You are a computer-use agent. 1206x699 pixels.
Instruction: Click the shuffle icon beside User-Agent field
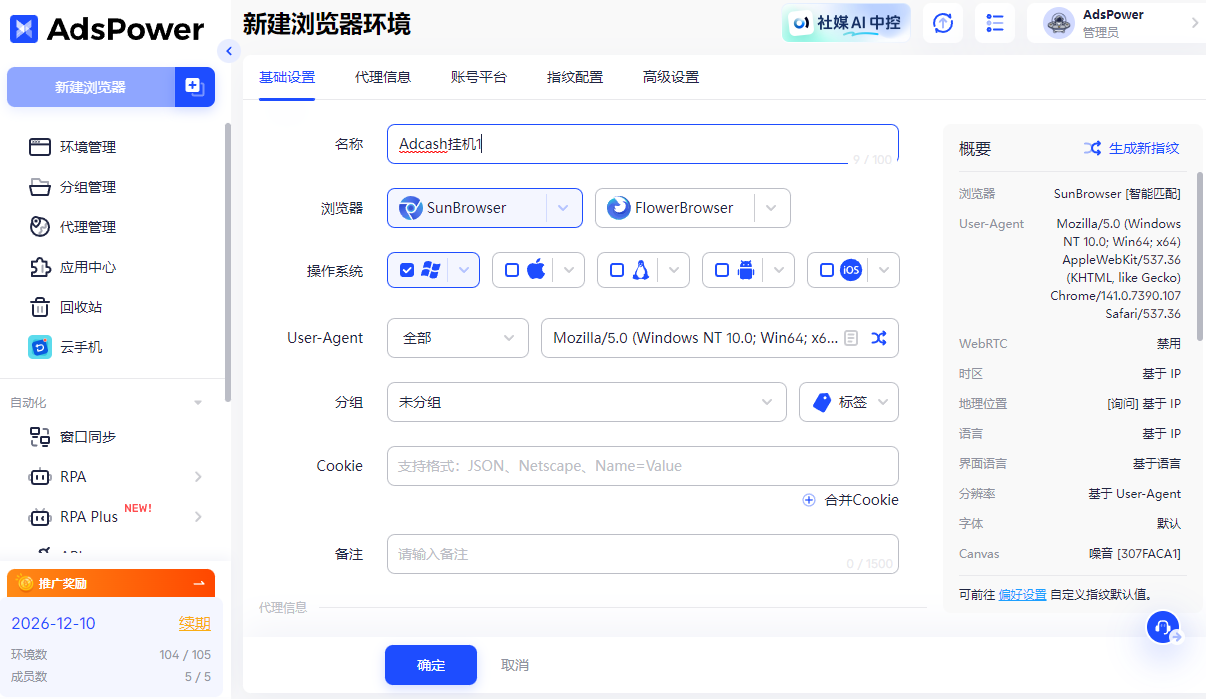(x=878, y=338)
